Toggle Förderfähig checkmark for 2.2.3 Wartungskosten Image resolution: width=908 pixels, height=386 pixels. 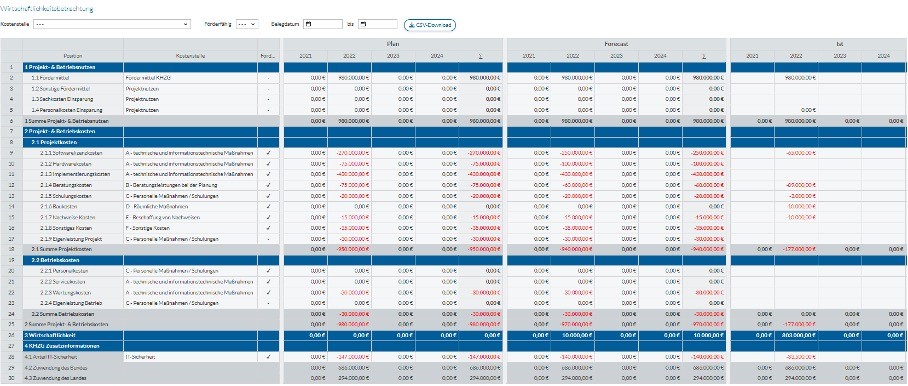point(269,292)
